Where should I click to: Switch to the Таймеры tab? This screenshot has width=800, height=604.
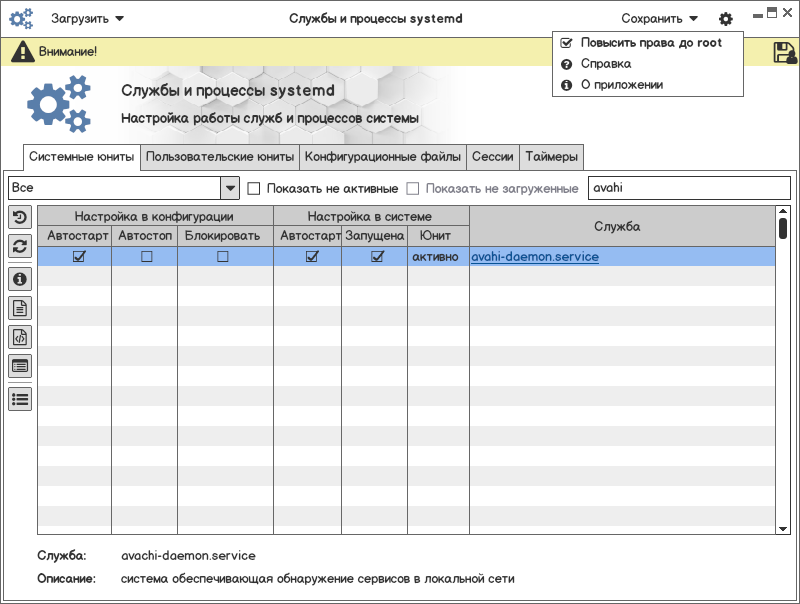[x=551, y=157]
